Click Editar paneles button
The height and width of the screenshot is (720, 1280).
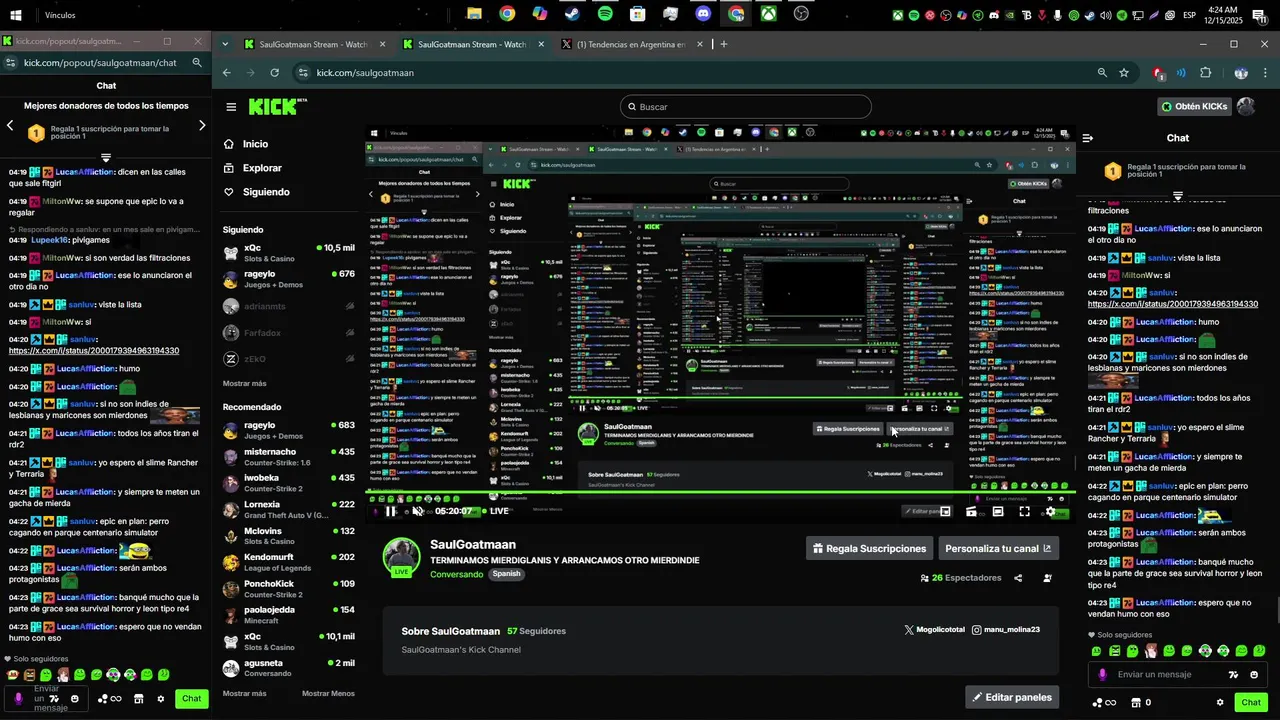1011,697
